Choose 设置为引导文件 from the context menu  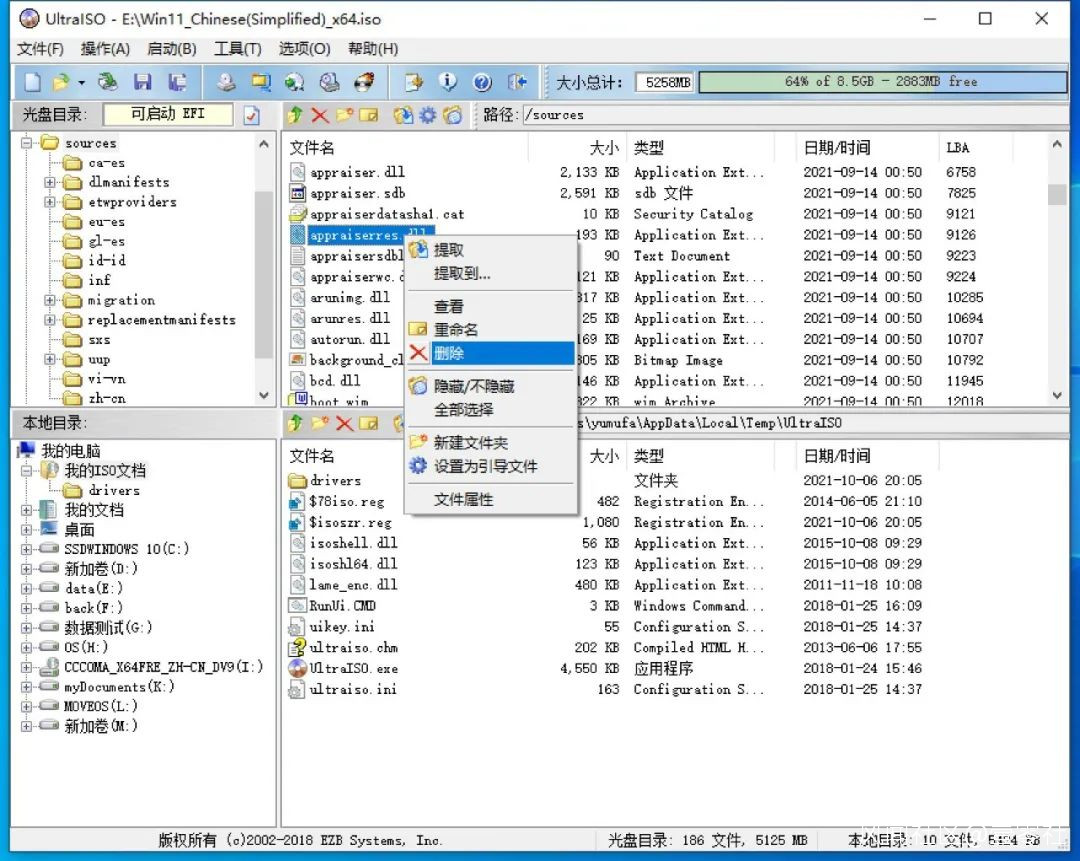(x=491, y=466)
